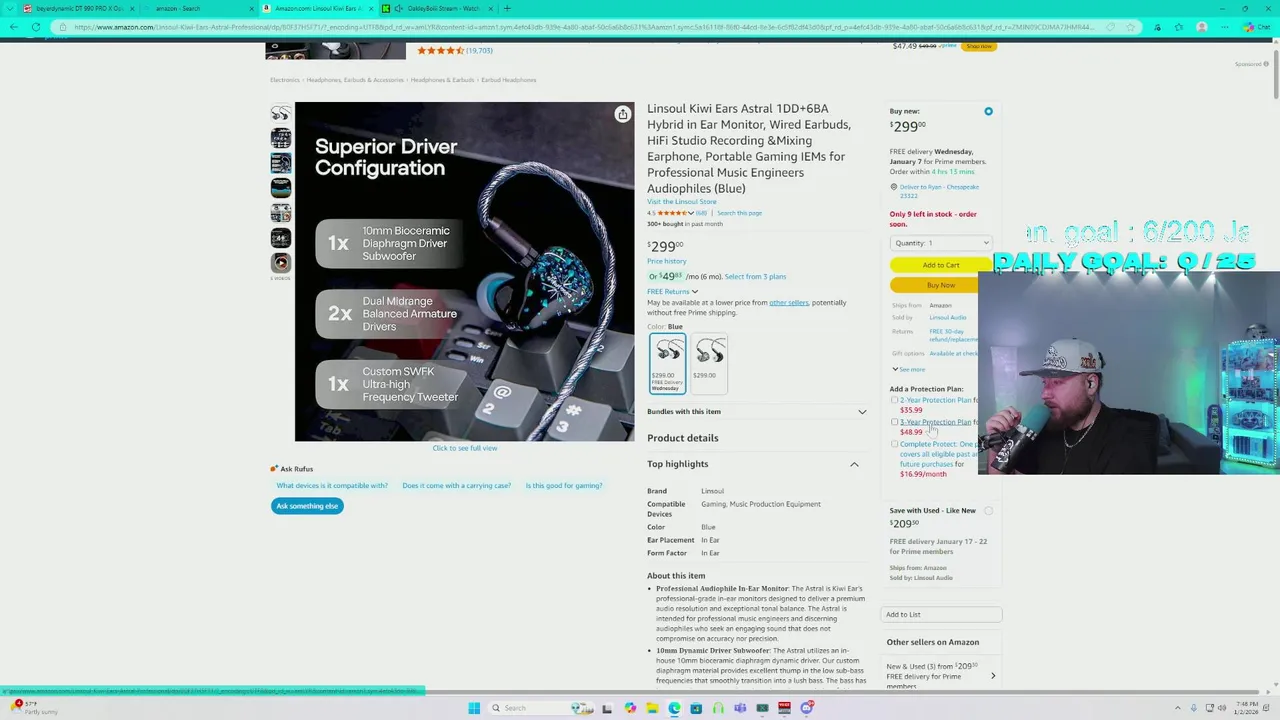Image resolution: width=1280 pixels, height=720 pixels.
Task: Click Windows Start button in taskbar
Action: click(474, 708)
